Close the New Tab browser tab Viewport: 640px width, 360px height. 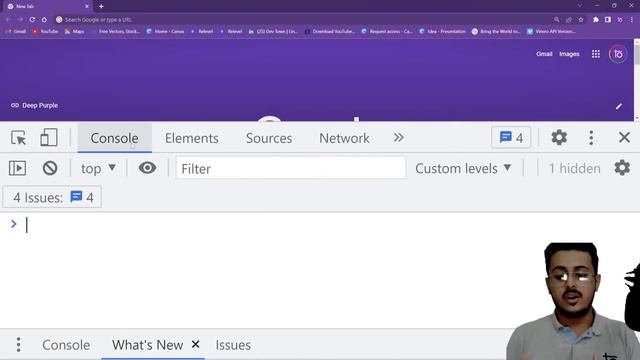[87, 7]
